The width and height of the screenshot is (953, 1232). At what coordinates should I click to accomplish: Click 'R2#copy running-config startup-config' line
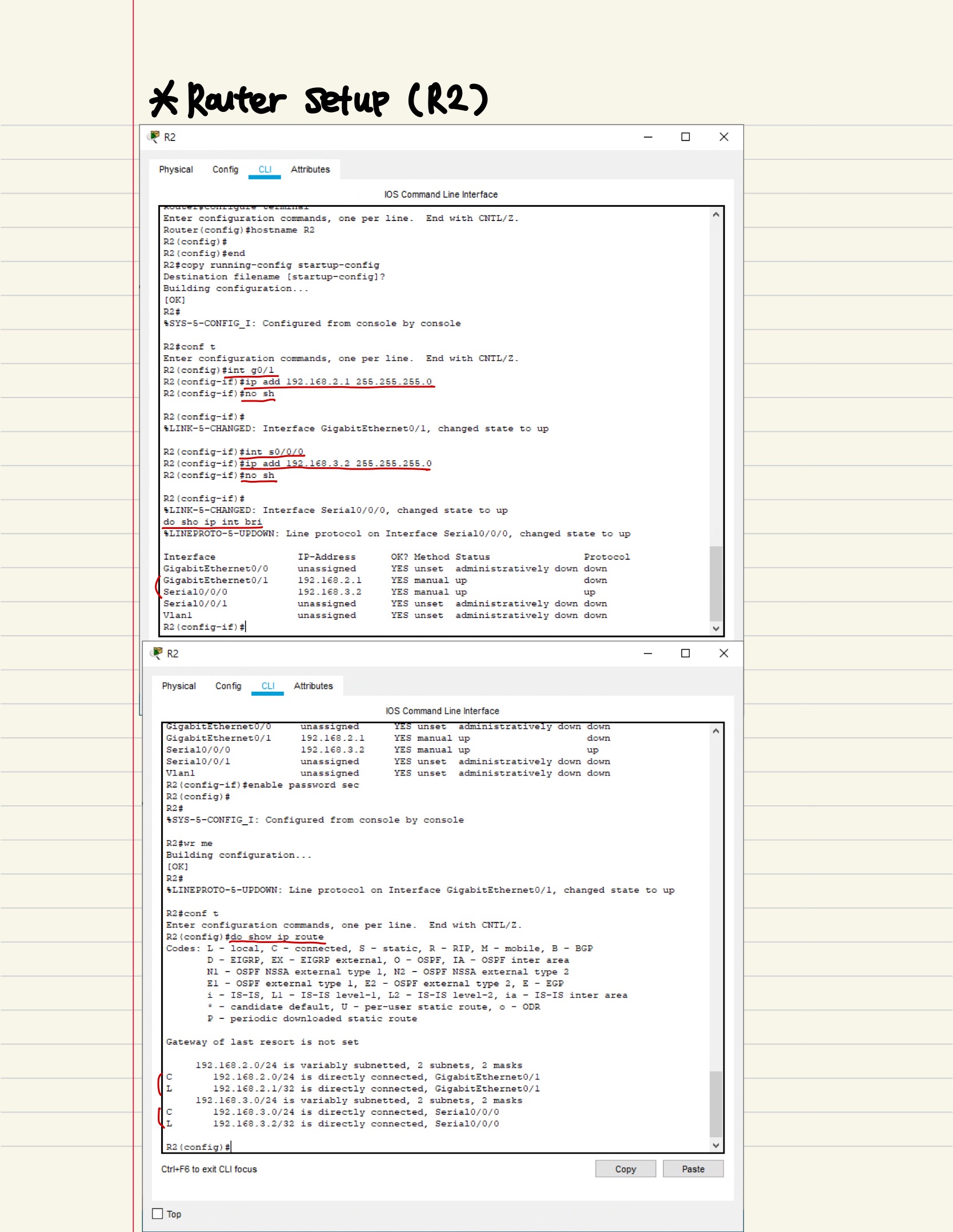(x=271, y=265)
